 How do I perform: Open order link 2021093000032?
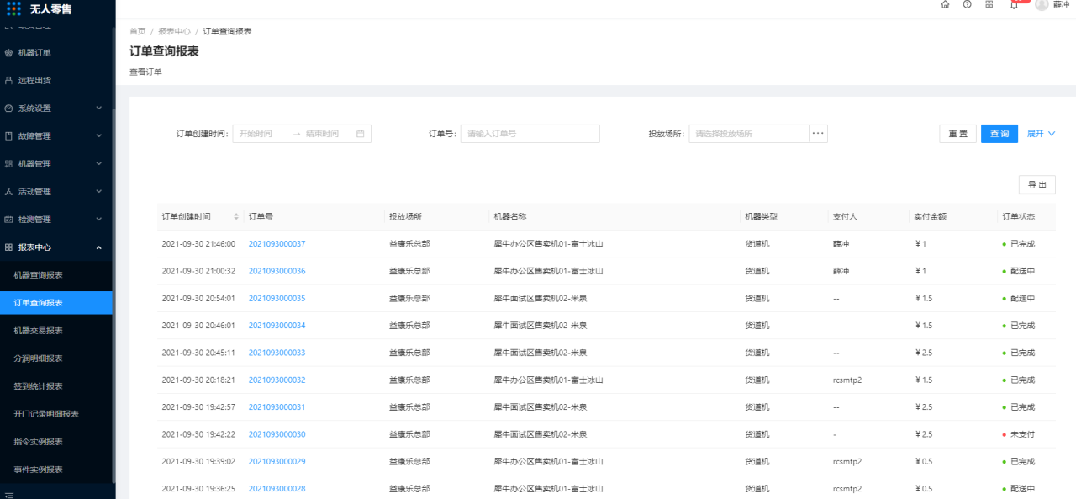(277, 380)
